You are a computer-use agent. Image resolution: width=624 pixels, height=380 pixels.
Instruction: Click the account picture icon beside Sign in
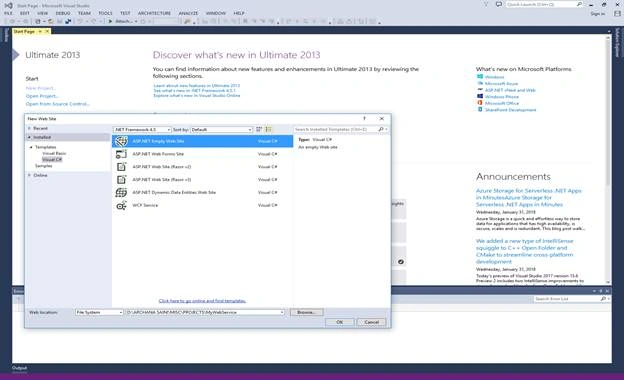[617, 14]
